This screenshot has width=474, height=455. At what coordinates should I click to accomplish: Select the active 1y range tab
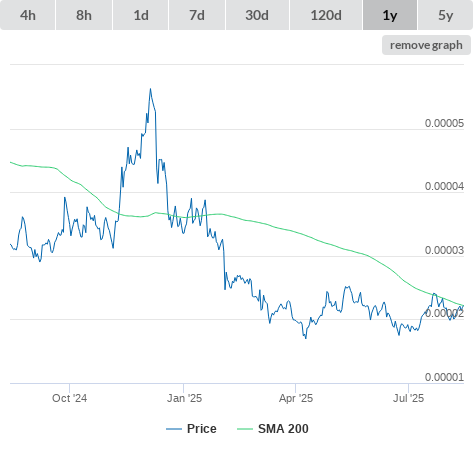pyautogui.click(x=390, y=15)
